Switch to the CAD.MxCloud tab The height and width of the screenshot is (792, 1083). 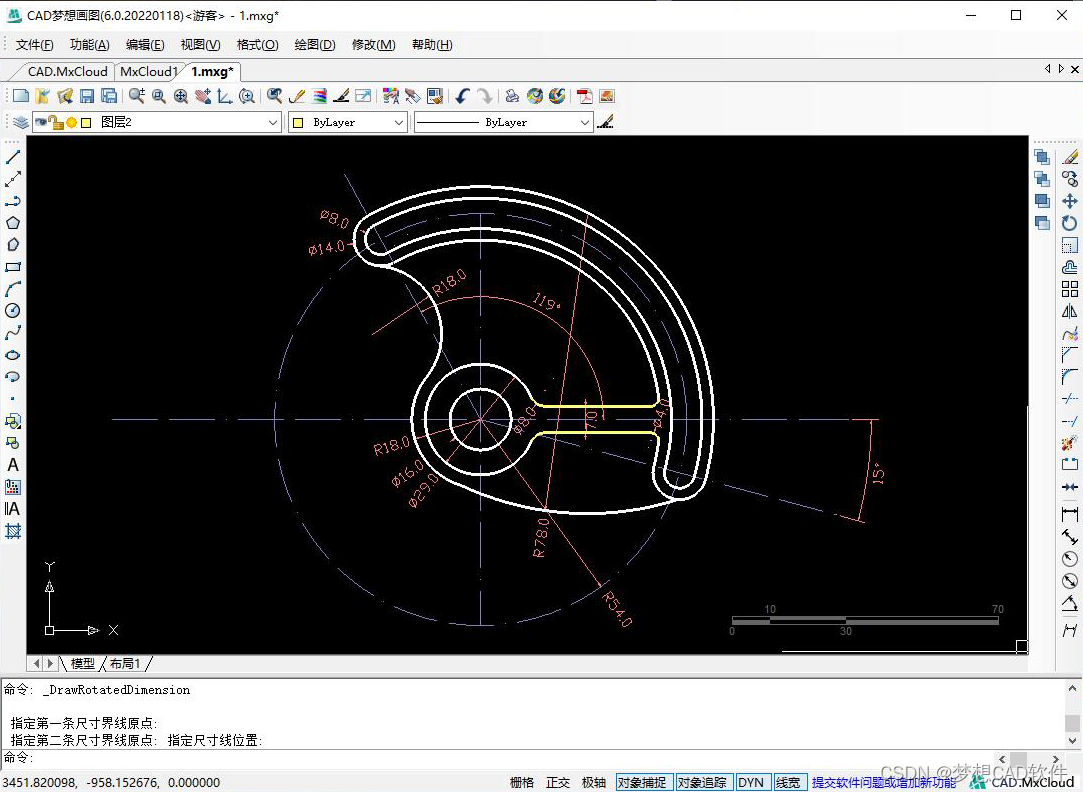tap(68, 72)
